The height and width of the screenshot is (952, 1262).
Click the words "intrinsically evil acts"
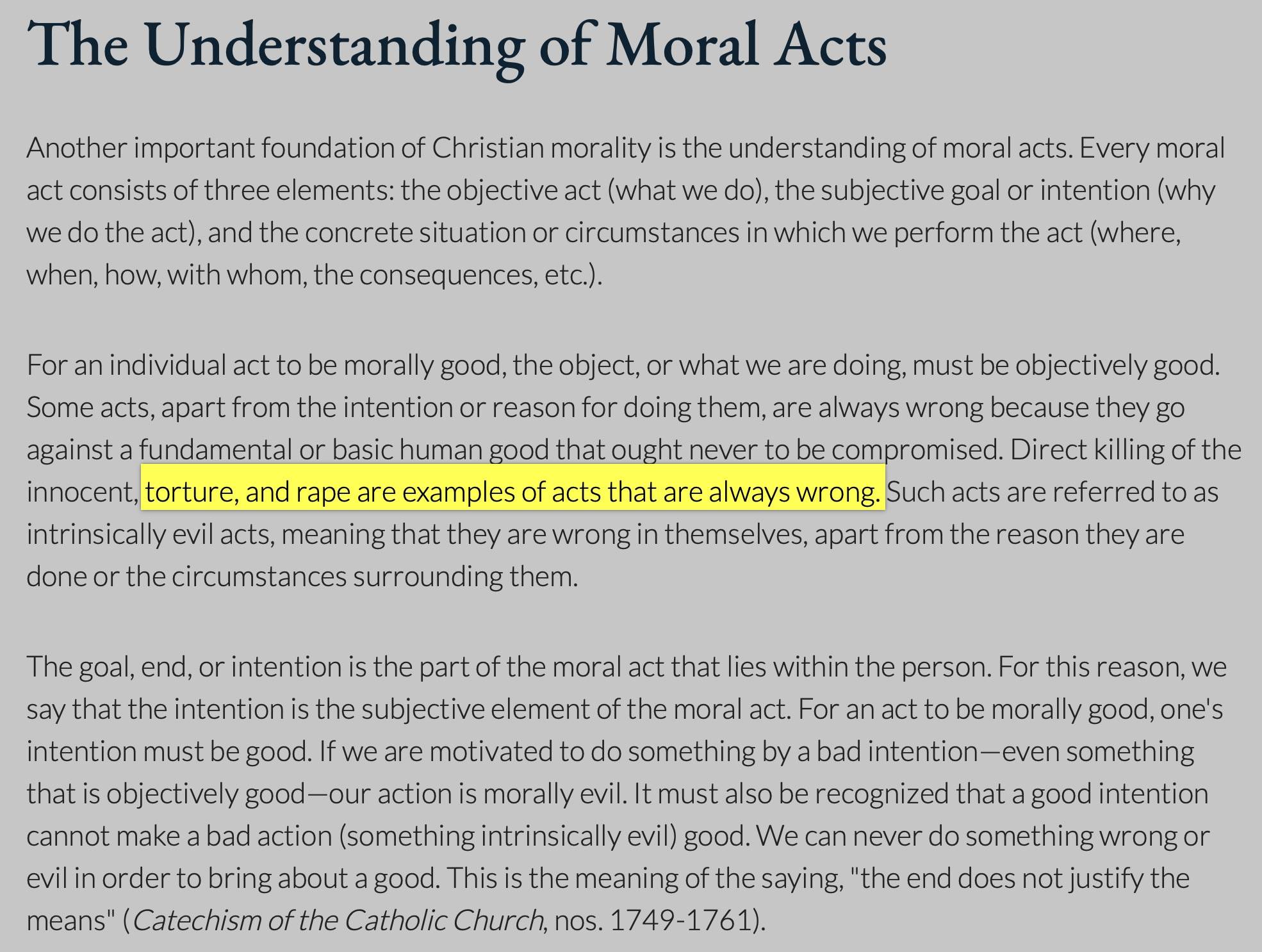(151, 534)
